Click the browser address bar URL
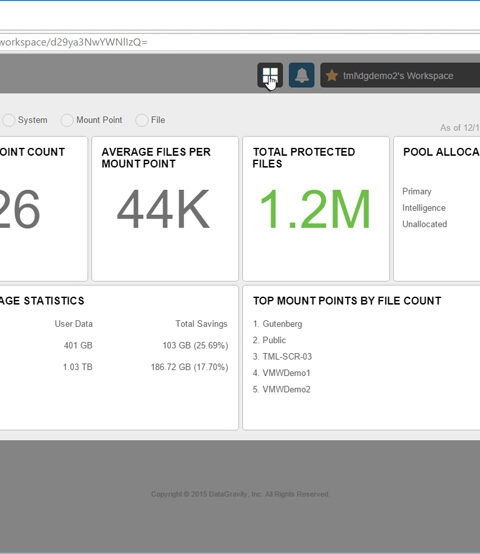 pyautogui.click(x=74, y=42)
